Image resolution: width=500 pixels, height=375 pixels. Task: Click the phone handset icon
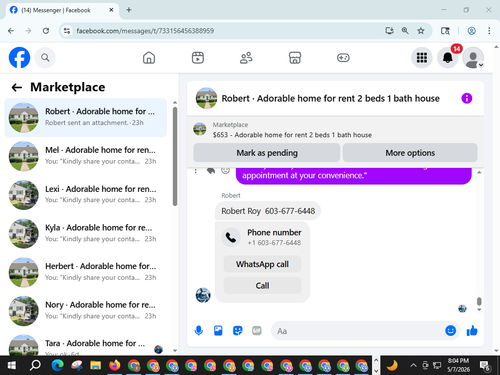[x=231, y=237]
